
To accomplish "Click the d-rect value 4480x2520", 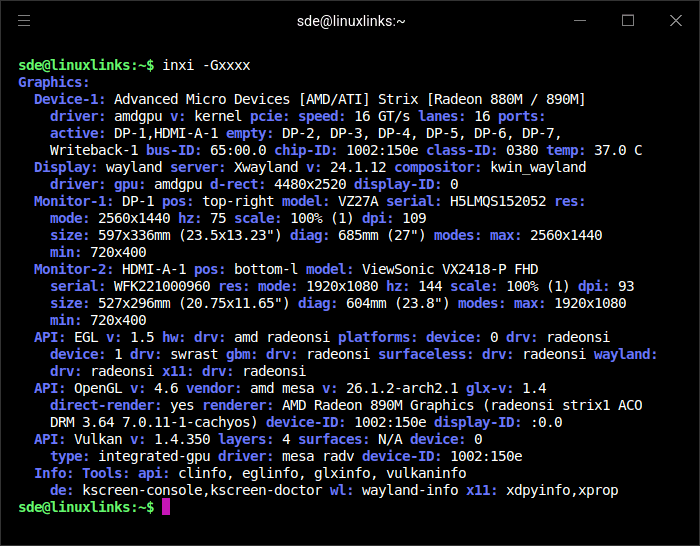I will pyautogui.click(x=310, y=184).
